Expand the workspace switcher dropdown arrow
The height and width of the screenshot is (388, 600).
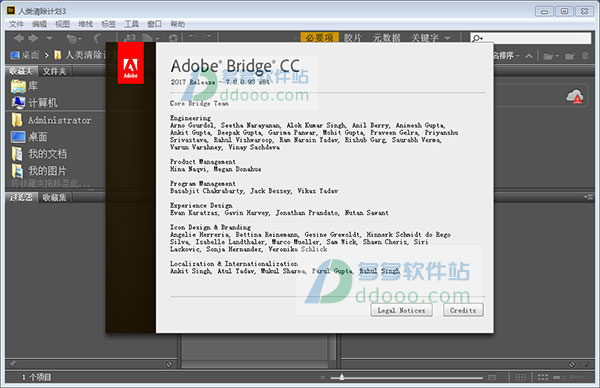(x=447, y=38)
